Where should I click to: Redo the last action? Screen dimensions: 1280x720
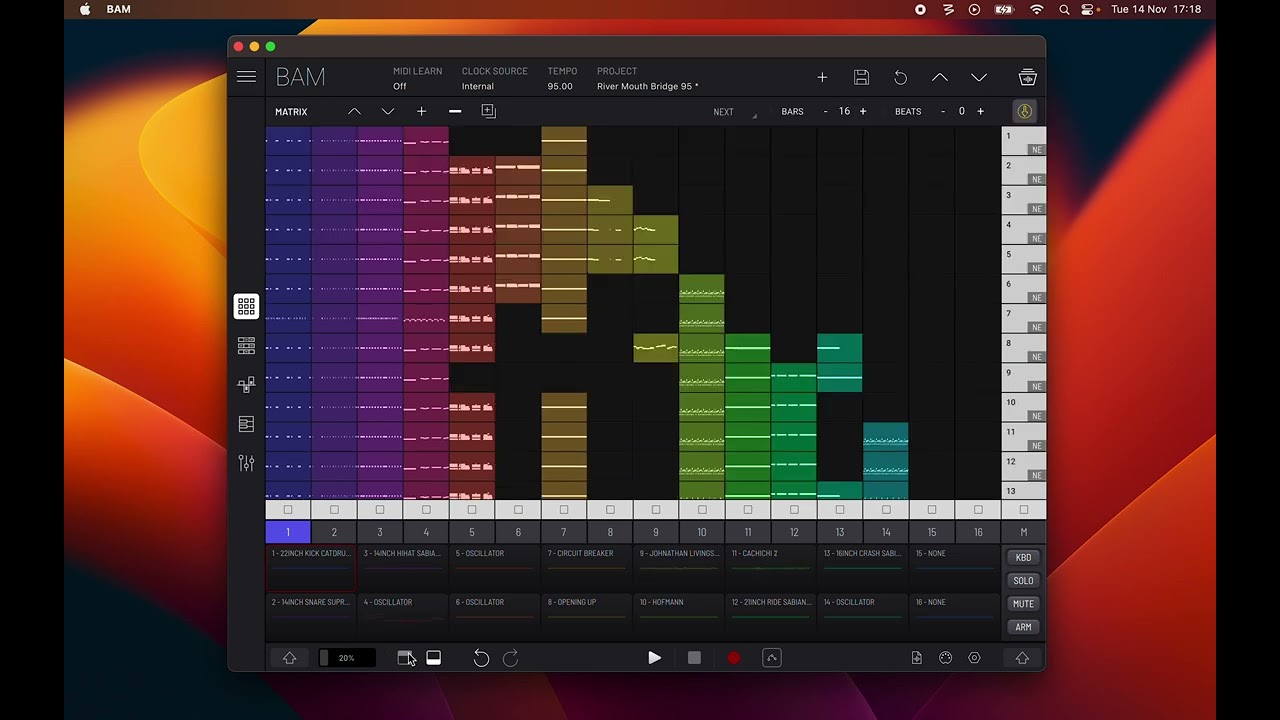click(510, 658)
